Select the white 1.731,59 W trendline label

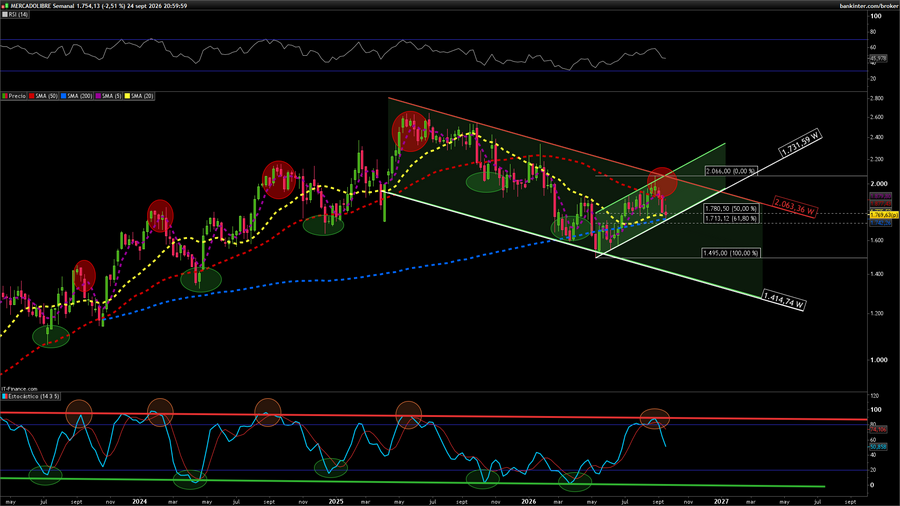[801, 143]
